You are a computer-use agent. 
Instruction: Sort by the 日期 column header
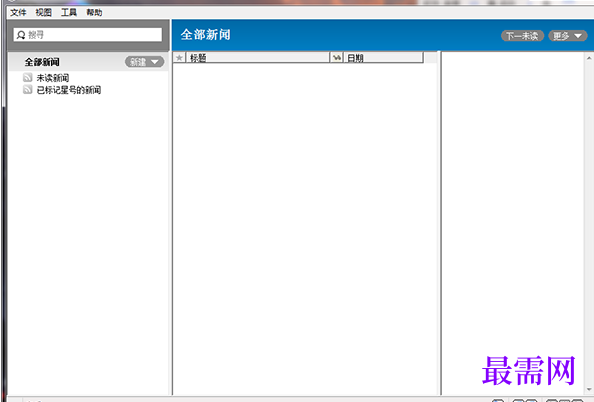coord(383,58)
